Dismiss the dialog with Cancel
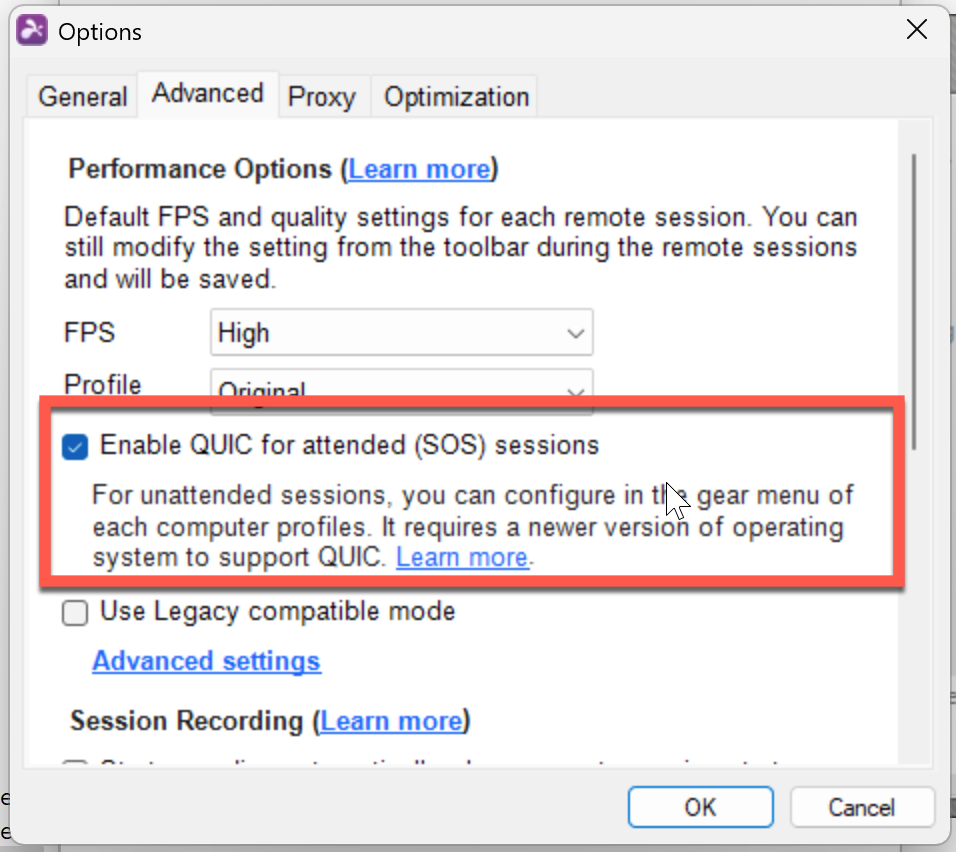The height and width of the screenshot is (852, 956). click(x=862, y=807)
